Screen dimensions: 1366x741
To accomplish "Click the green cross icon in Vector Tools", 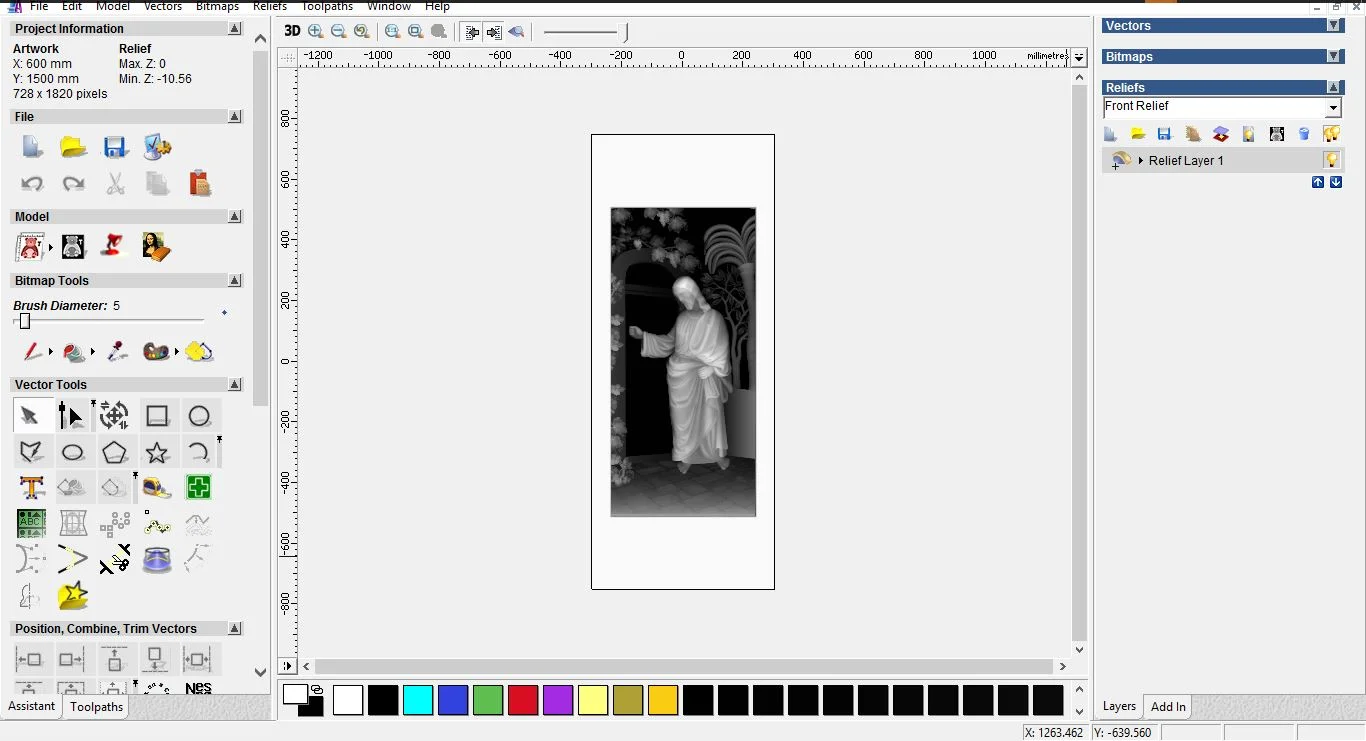I will pos(198,488).
